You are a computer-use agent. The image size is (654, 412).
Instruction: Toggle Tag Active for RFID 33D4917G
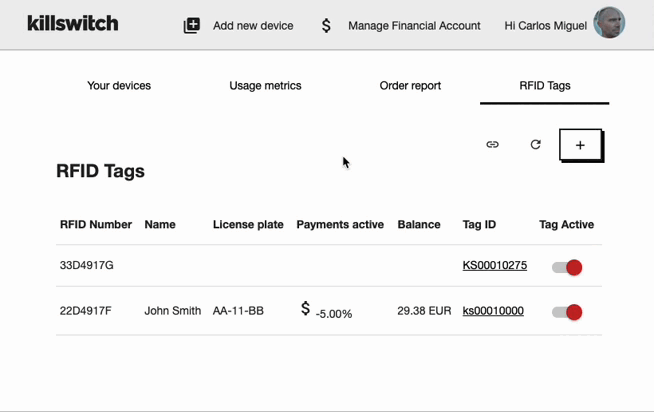pyautogui.click(x=567, y=267)
